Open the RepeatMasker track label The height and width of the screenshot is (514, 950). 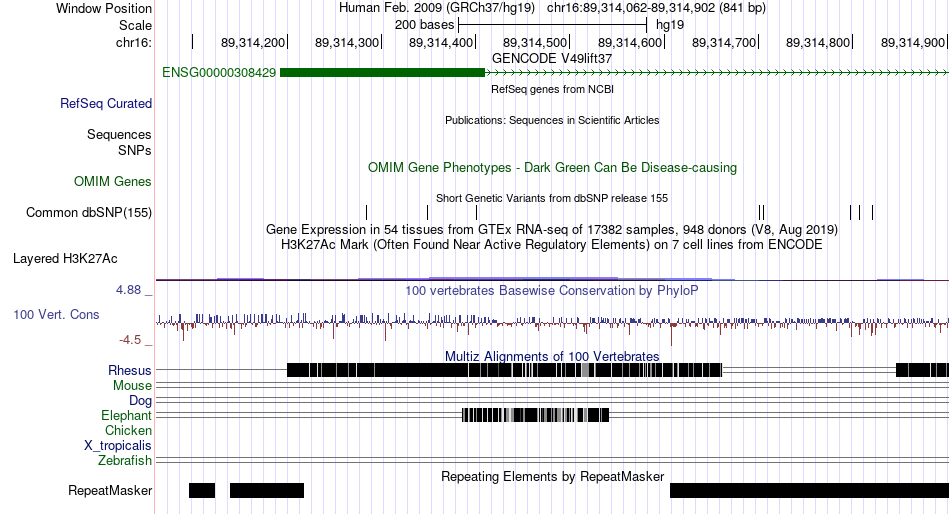point(110,490)
